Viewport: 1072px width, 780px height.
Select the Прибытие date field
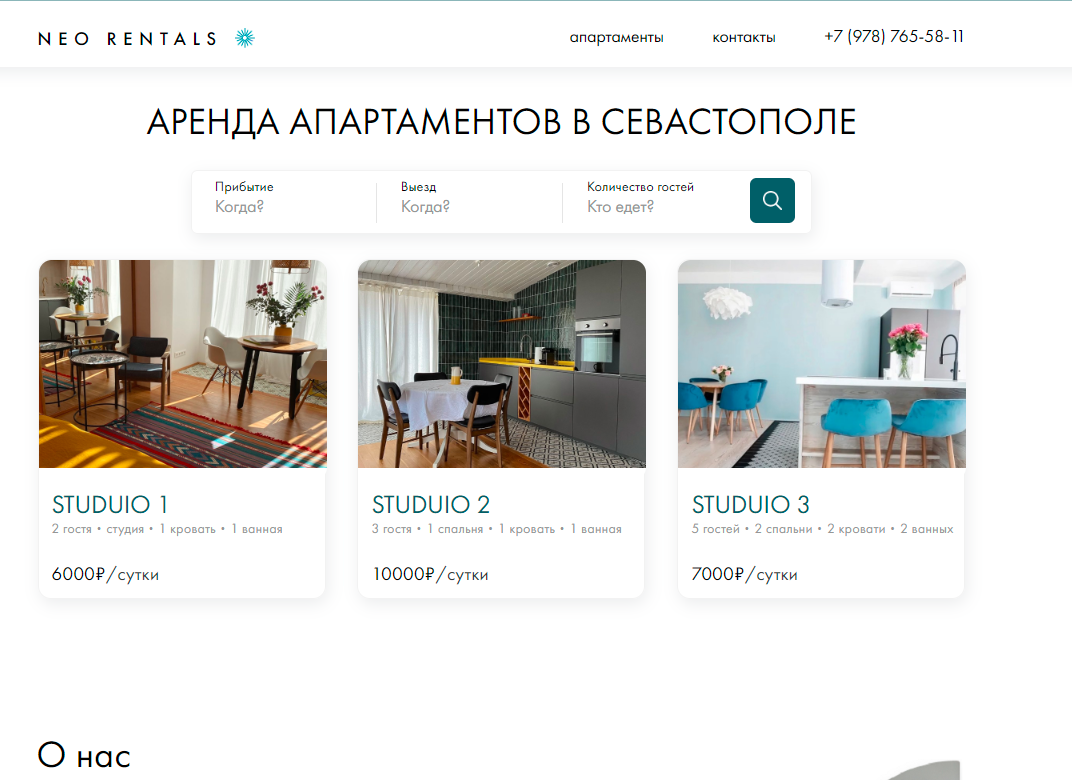click(284, 198)
